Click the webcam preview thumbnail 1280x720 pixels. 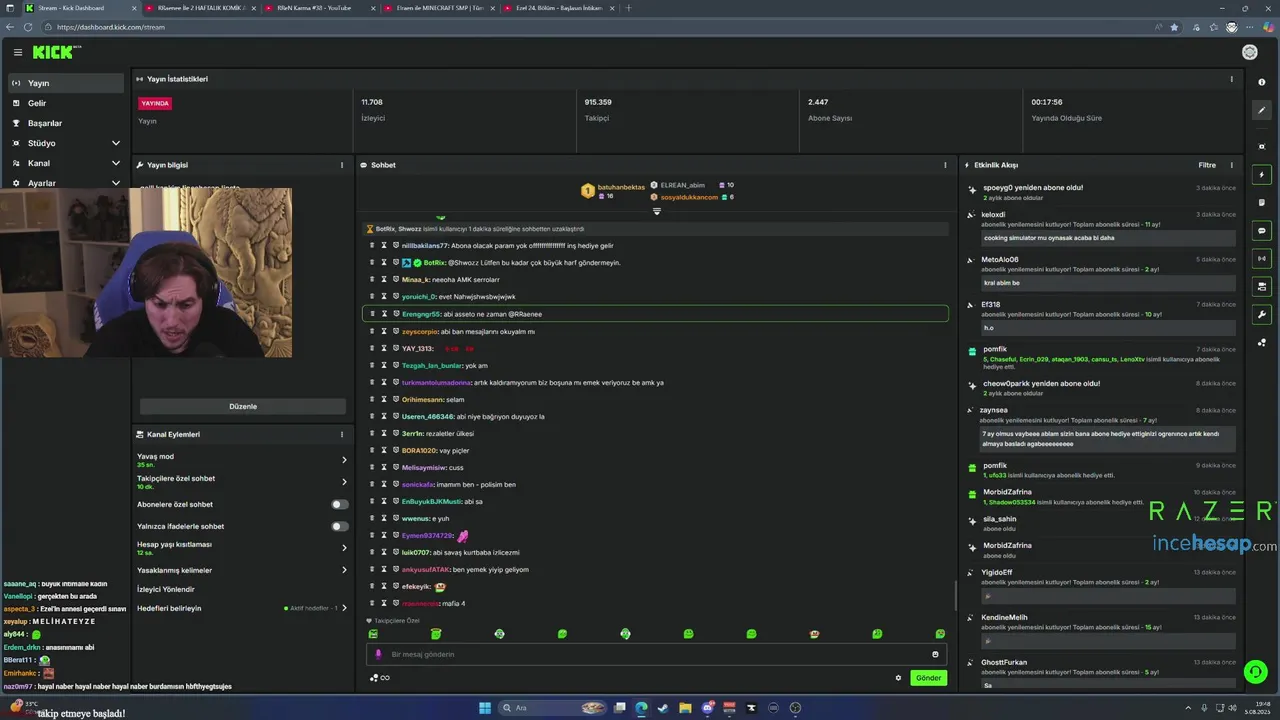click(146, 273)
